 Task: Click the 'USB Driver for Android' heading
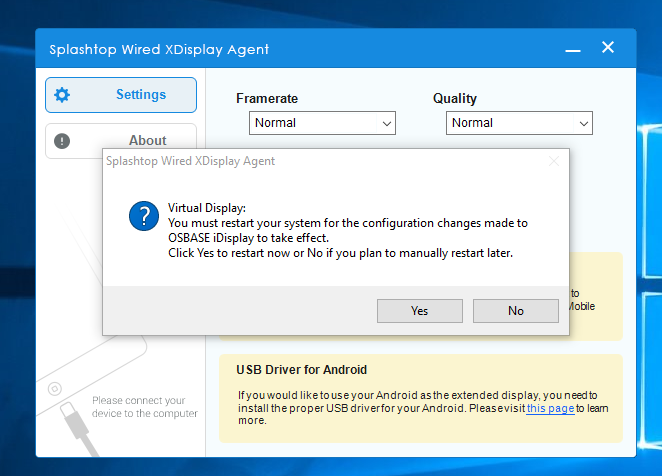point(301,370)
